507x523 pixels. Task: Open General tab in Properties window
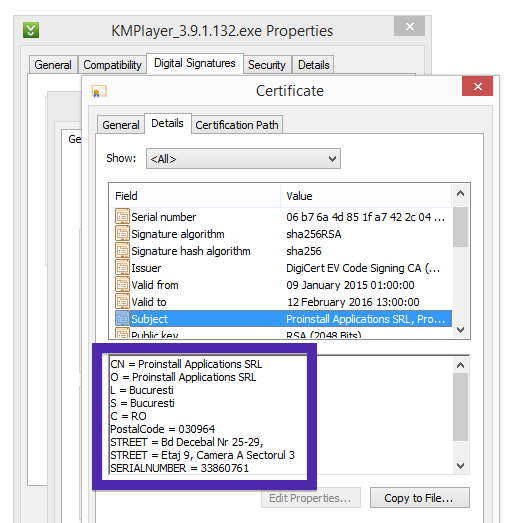point(53,65)
